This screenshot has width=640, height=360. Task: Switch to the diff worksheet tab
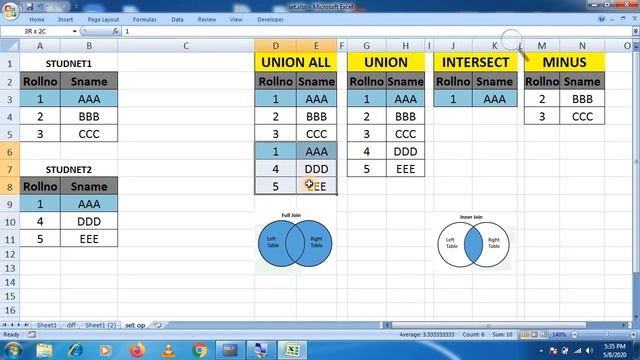click(x=71, y=325)
